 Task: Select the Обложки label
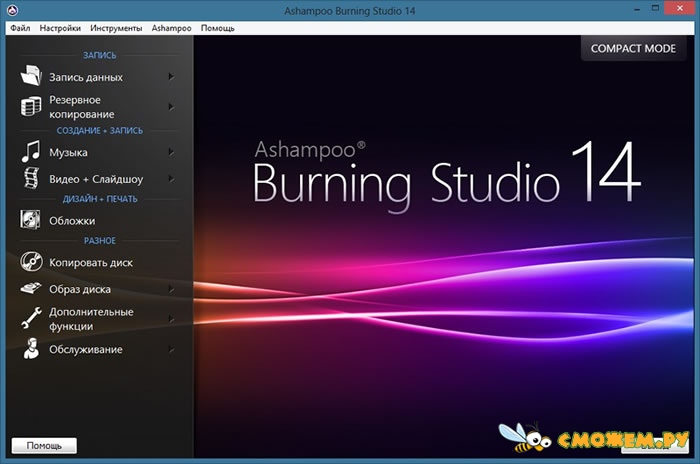coord(72,221)
